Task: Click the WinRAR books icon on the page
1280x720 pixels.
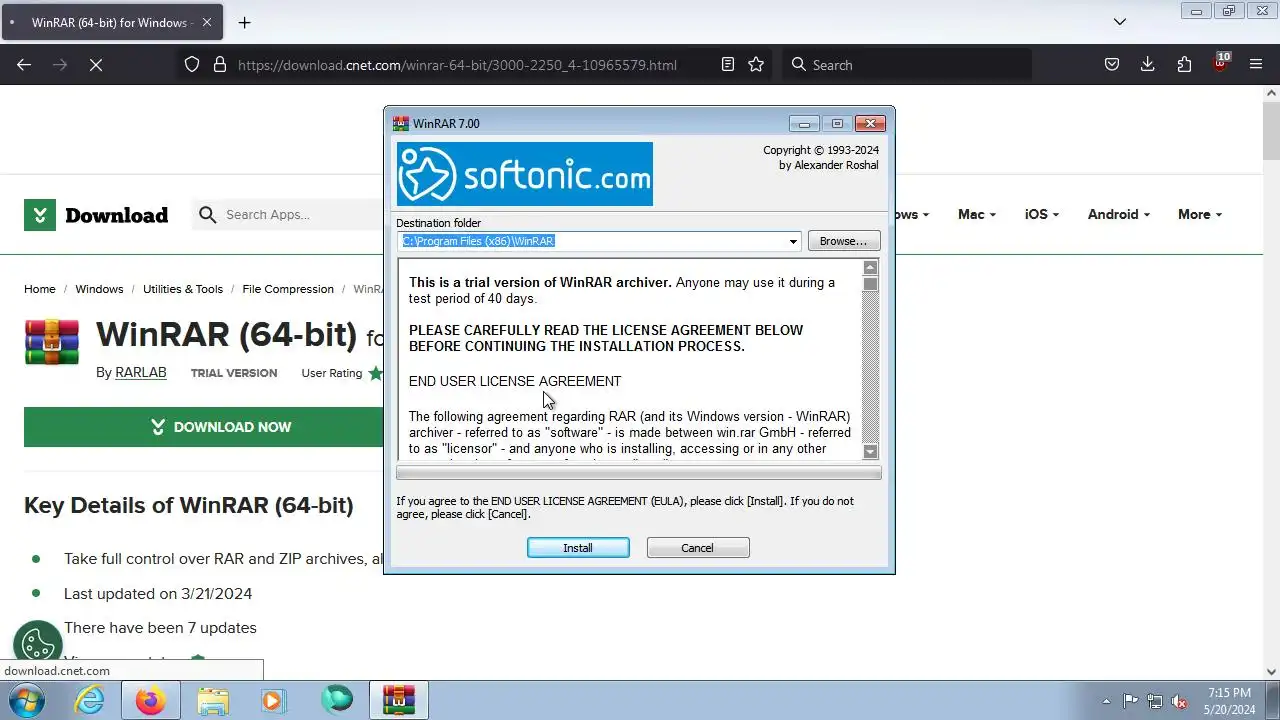Action: click(52, 342)
